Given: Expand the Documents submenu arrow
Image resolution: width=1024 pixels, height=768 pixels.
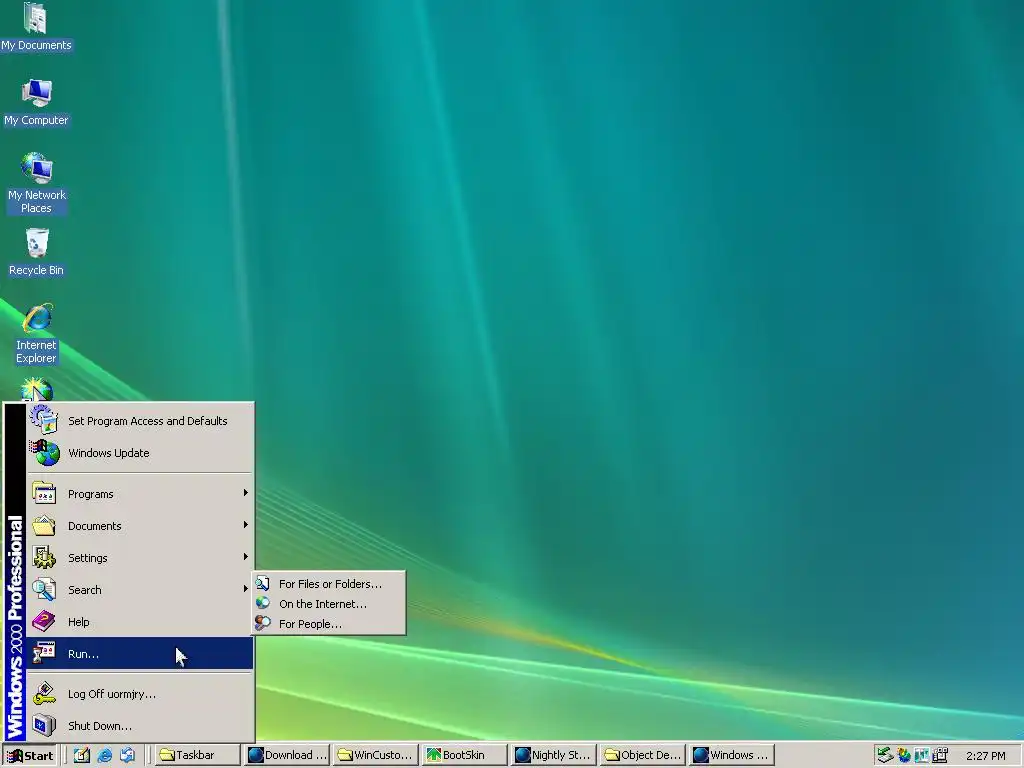Looking at the screenshot, I should pyautogui.click(x=246, y=524).
